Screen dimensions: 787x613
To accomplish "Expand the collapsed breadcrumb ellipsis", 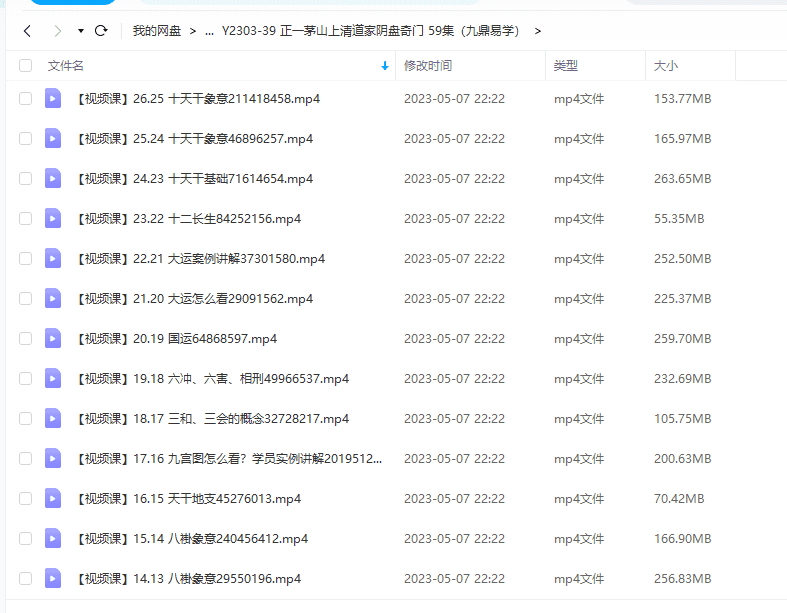I will point(209,31).
